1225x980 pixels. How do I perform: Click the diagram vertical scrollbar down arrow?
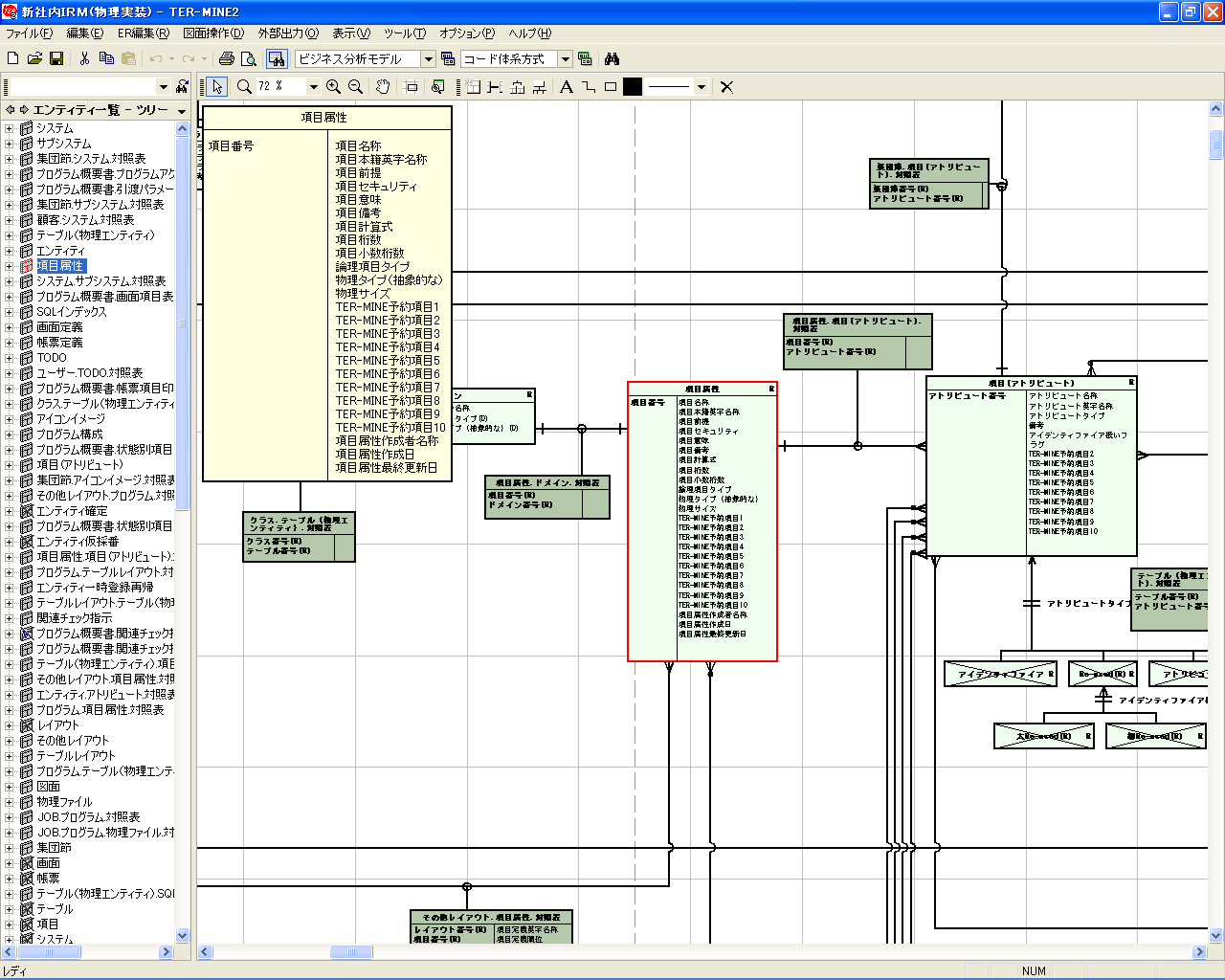tap(1216, 936)
